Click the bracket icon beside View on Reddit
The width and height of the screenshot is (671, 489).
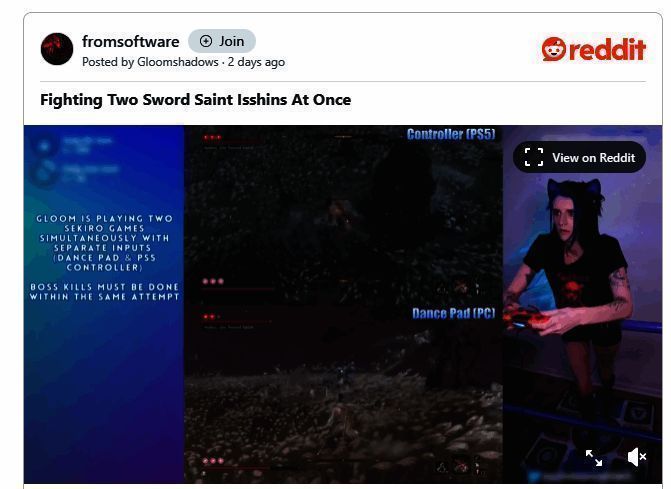coord(534,157)
